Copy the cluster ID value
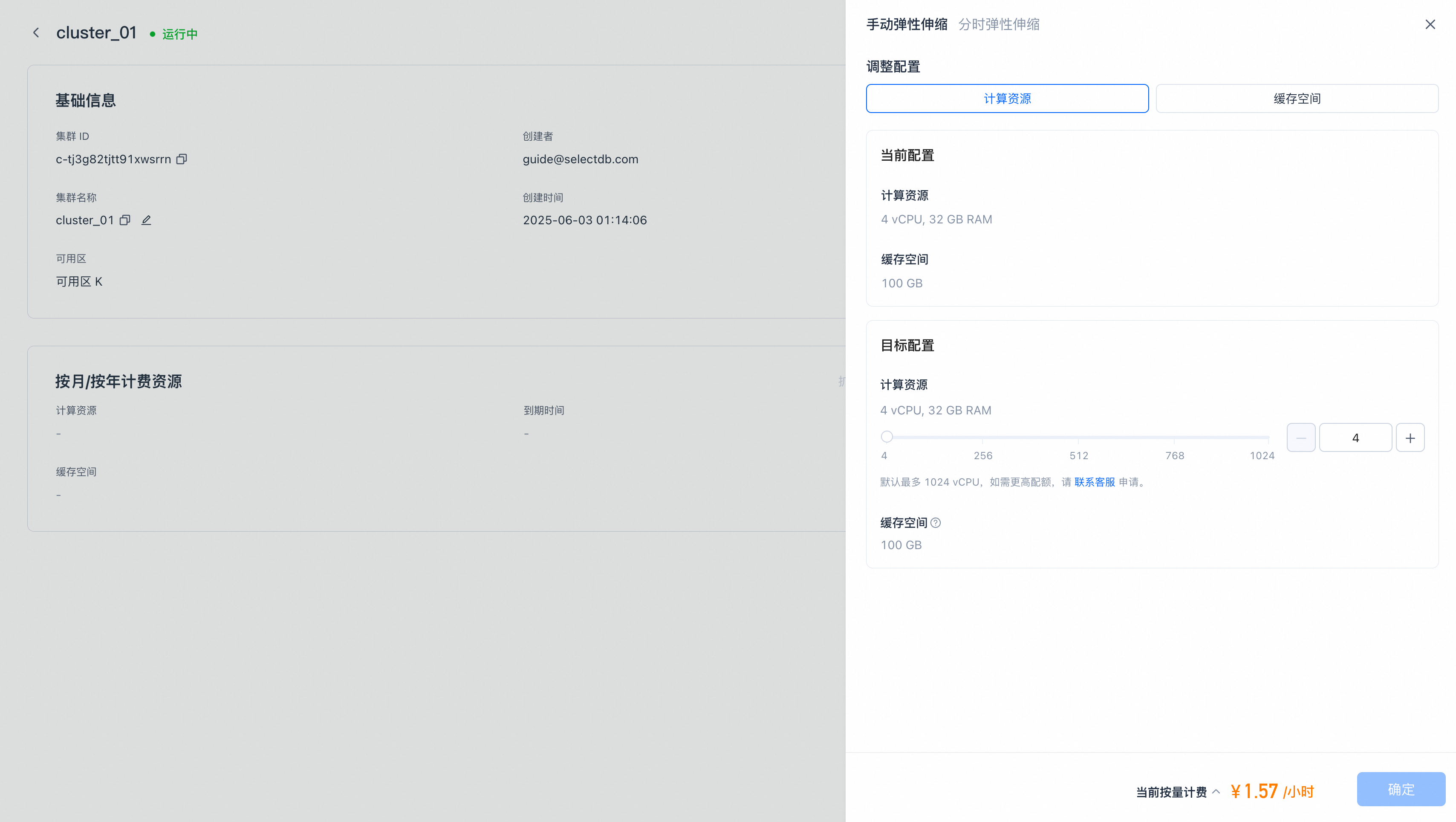 (182, 159)
